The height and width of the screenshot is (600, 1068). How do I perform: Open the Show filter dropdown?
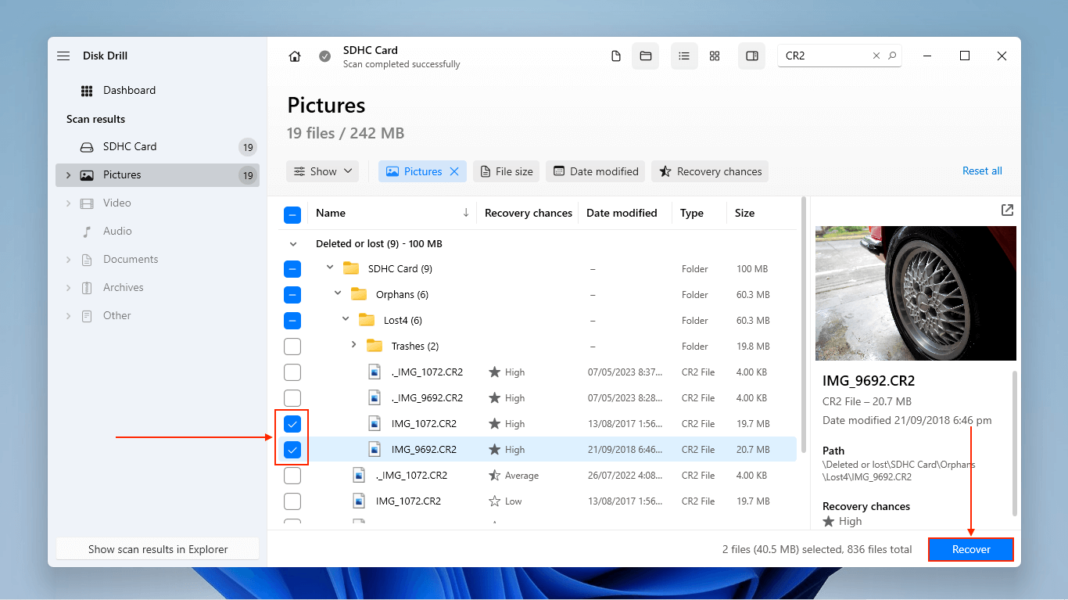323,172
